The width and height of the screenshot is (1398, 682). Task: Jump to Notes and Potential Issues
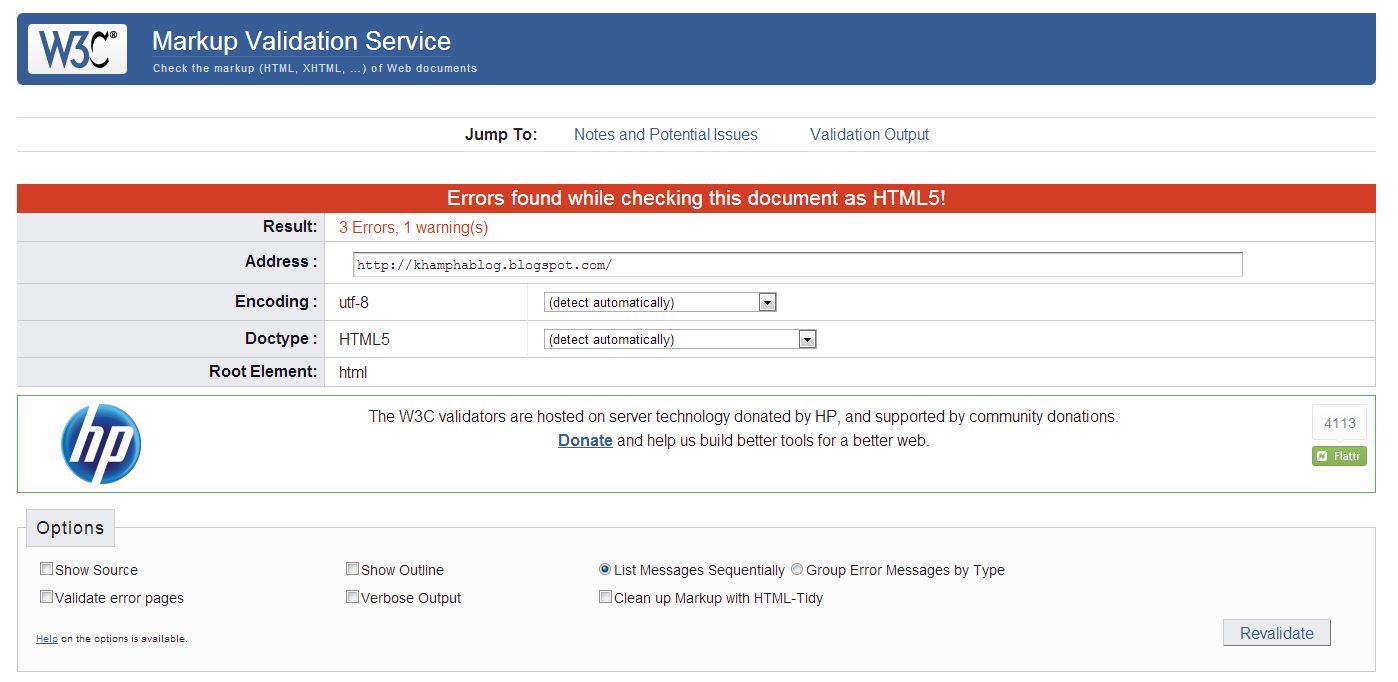pos(666,134)
